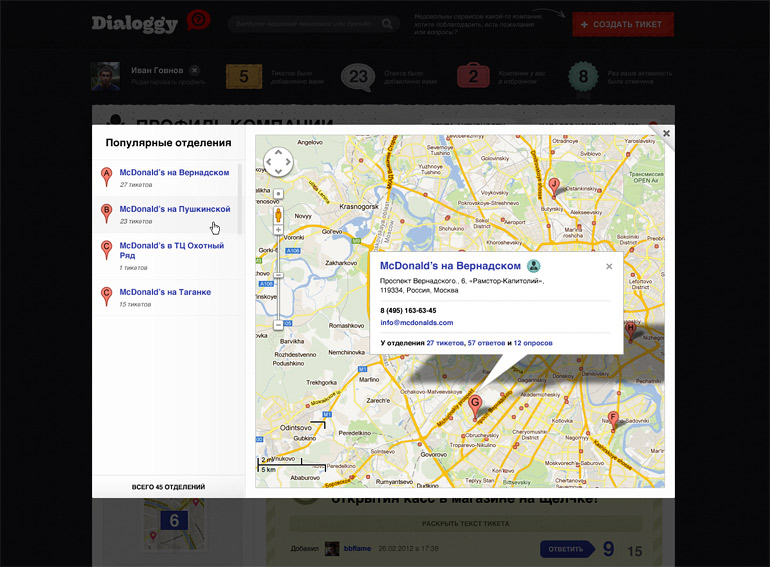Select map marker H on the map
770x567 pixels.
631,331
